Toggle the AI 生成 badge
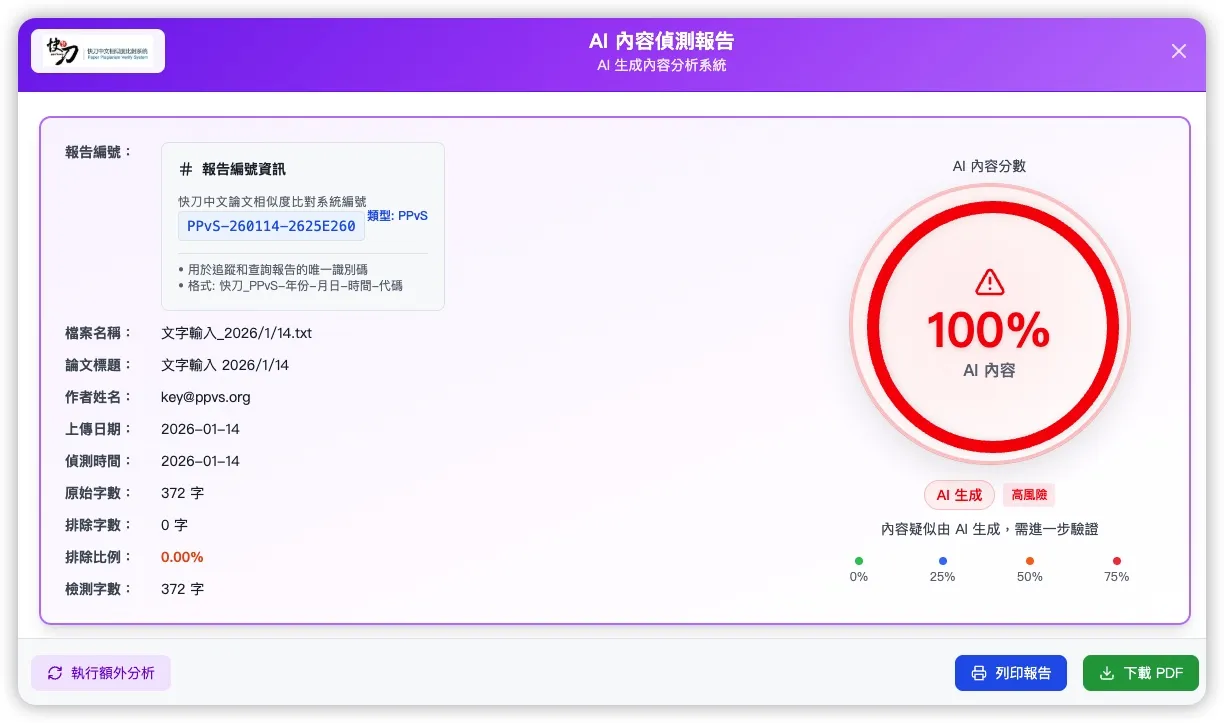 pos(958,494)
